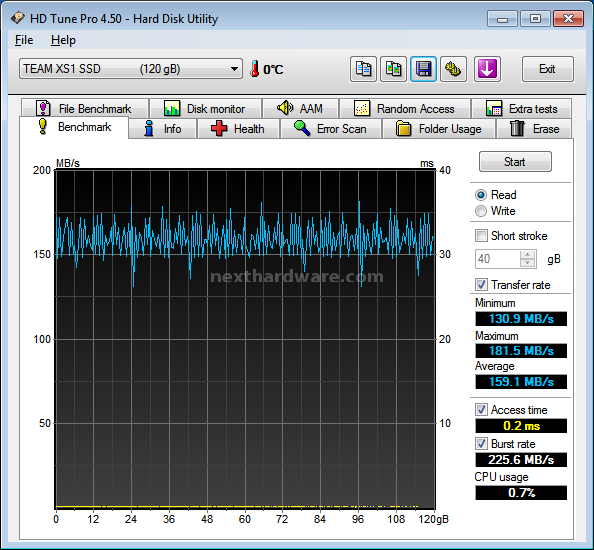This screenshot has width=594, height=550.
Task: Start the benchmark with Start button
Action: click(515, 162)
